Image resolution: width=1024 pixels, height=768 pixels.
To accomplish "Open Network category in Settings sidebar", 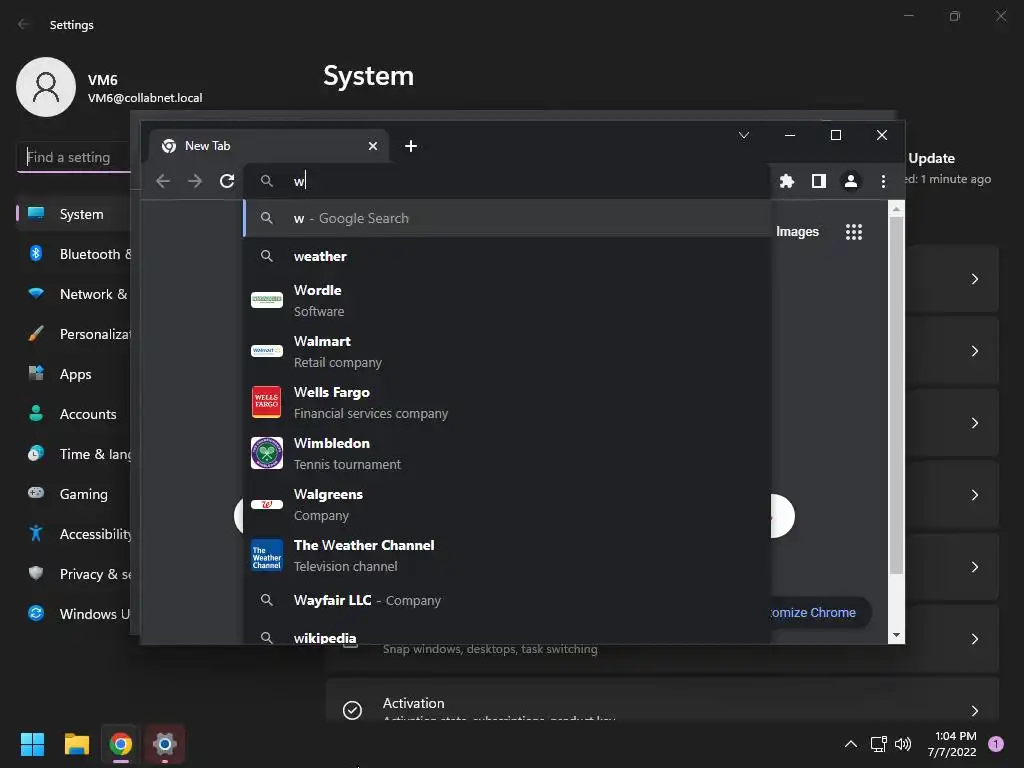I will click(x=73, y=294).
